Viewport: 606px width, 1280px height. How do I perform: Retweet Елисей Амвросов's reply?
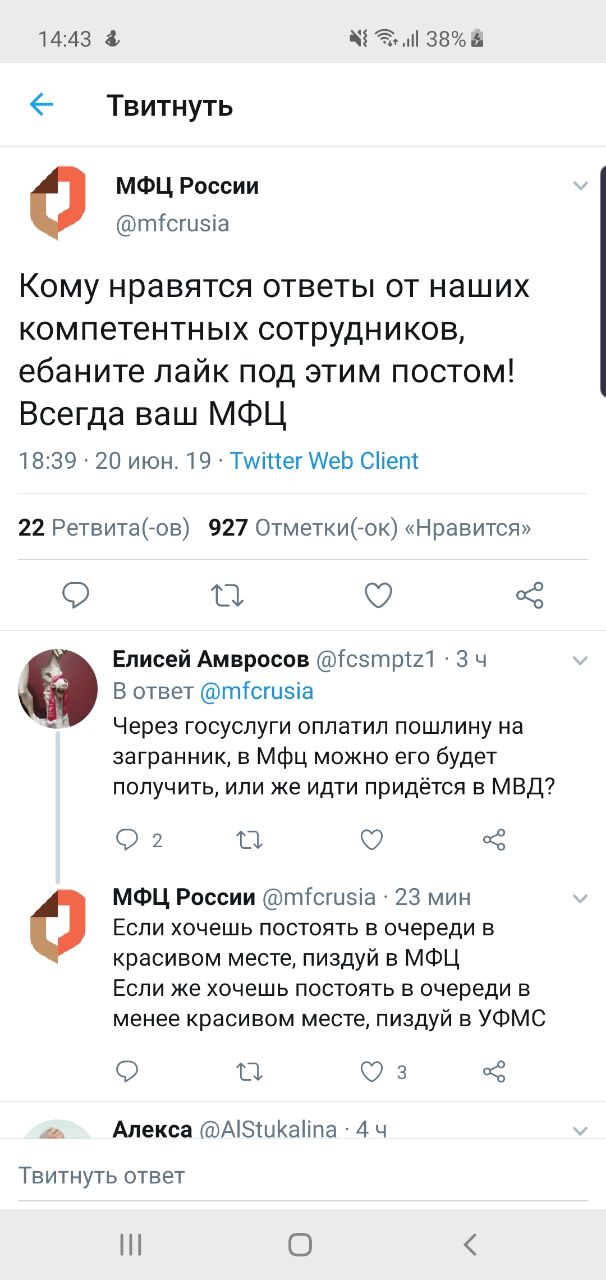coord(248,840)
